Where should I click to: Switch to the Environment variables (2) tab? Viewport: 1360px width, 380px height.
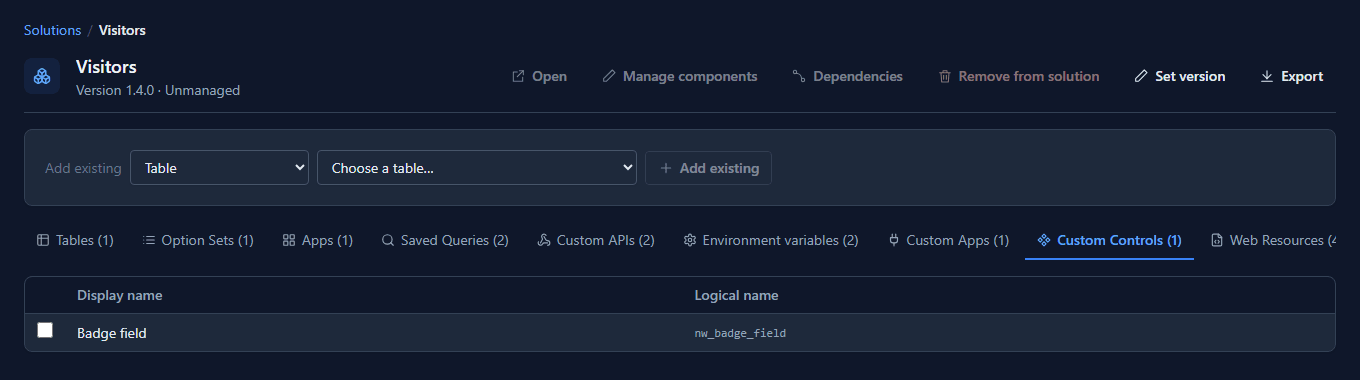[771, 240]
